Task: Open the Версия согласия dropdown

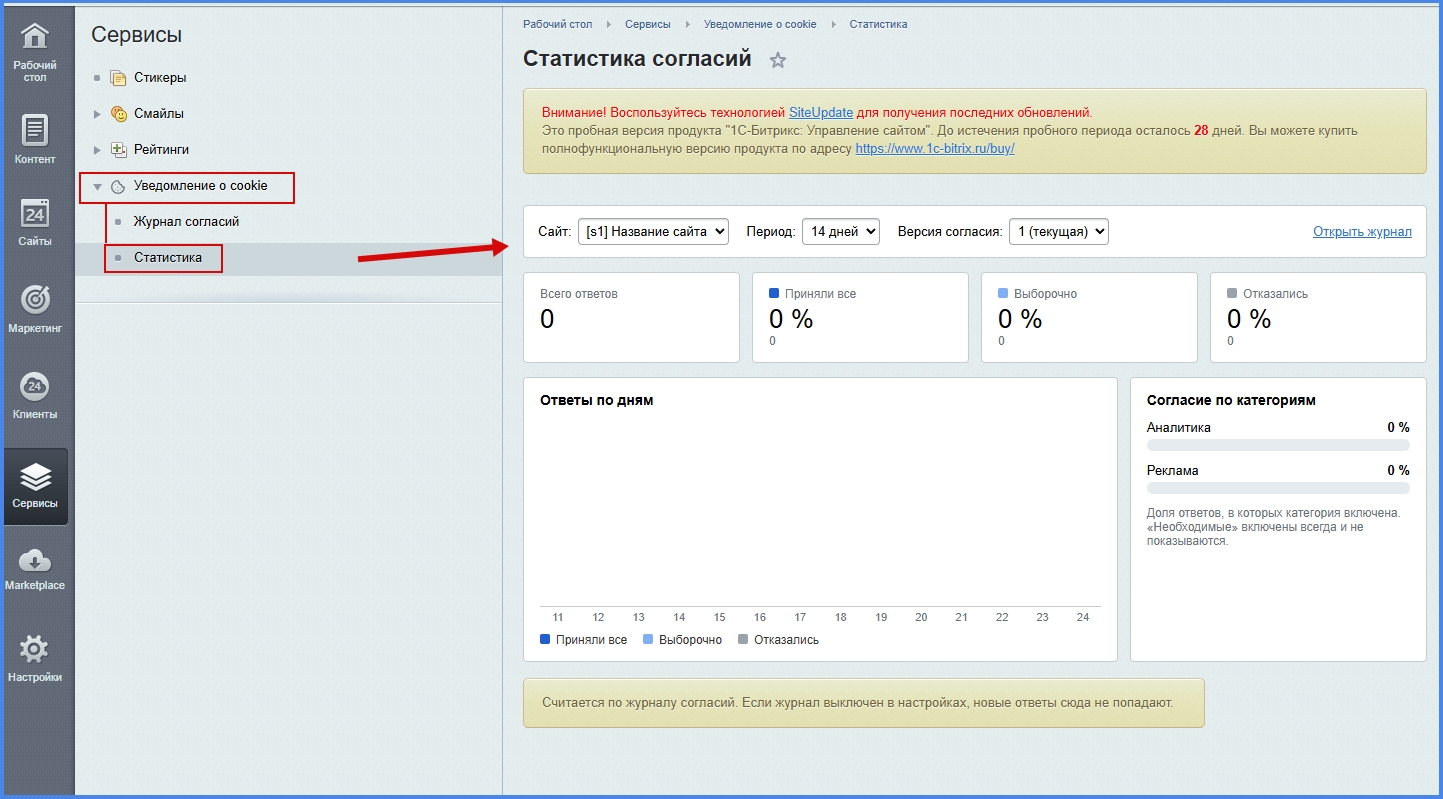Action: point(1059,232)
